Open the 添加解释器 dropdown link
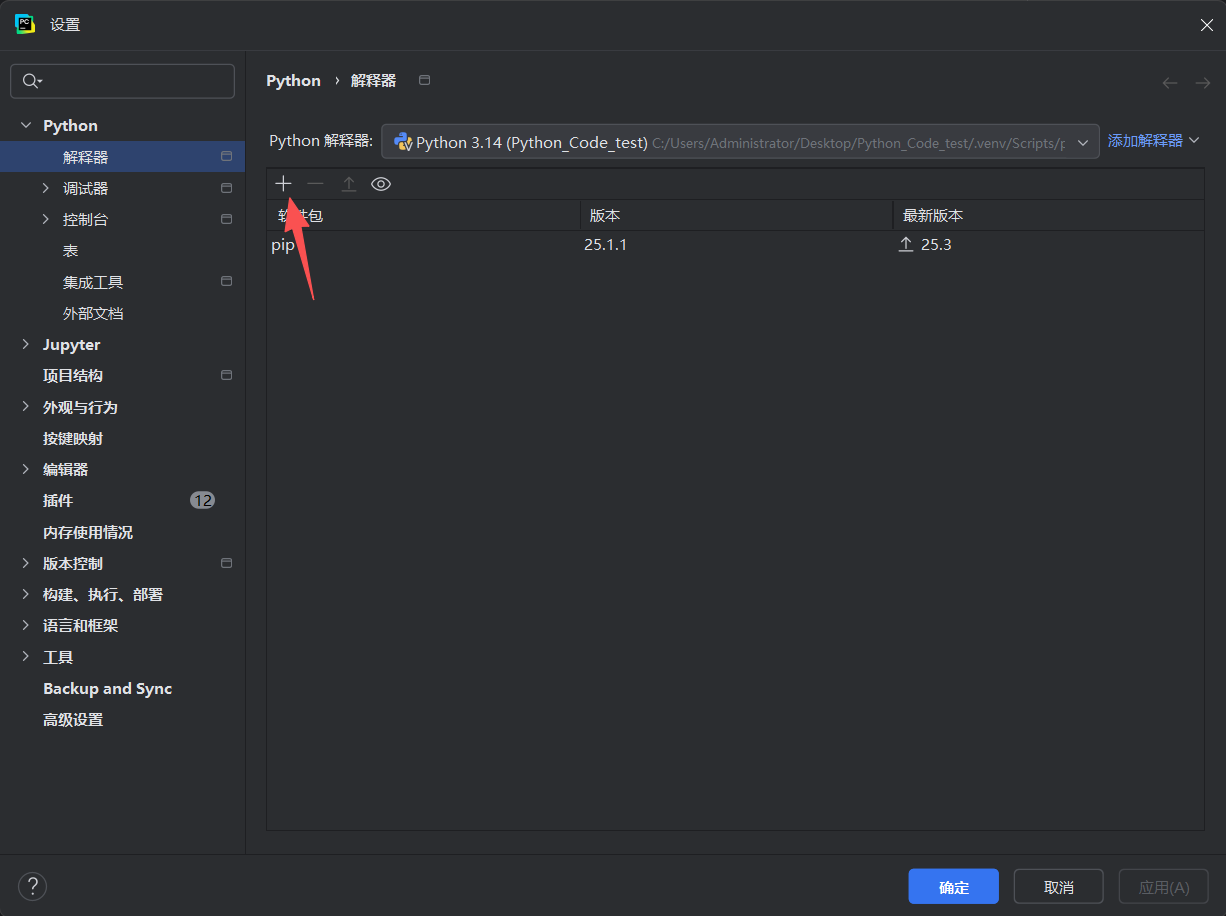 1153,141
